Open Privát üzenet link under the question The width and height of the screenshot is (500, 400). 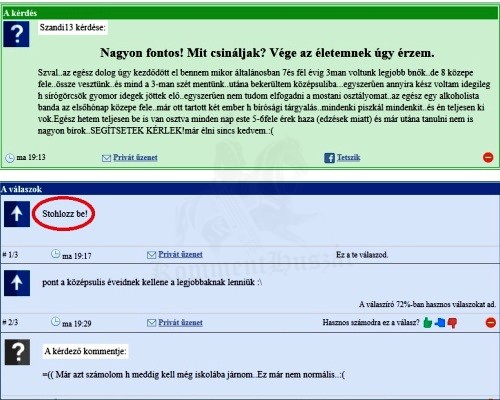(x=135, y=157)
